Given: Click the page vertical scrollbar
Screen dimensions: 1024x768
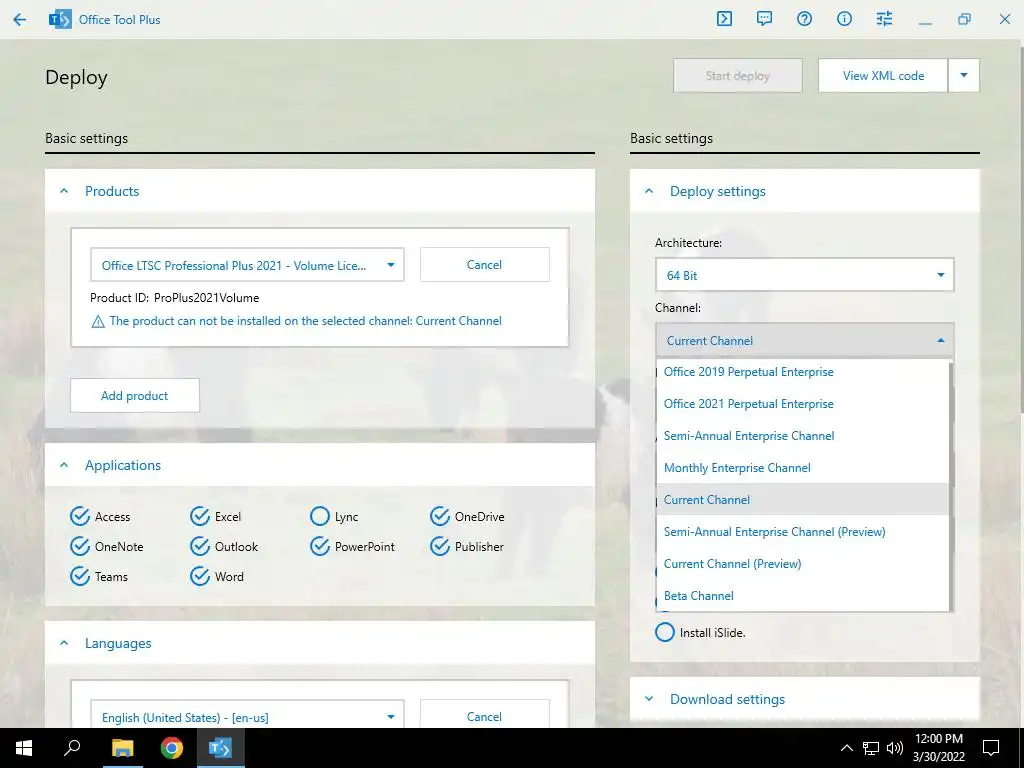Looking at the screenshot, I should pos(1021,229).
